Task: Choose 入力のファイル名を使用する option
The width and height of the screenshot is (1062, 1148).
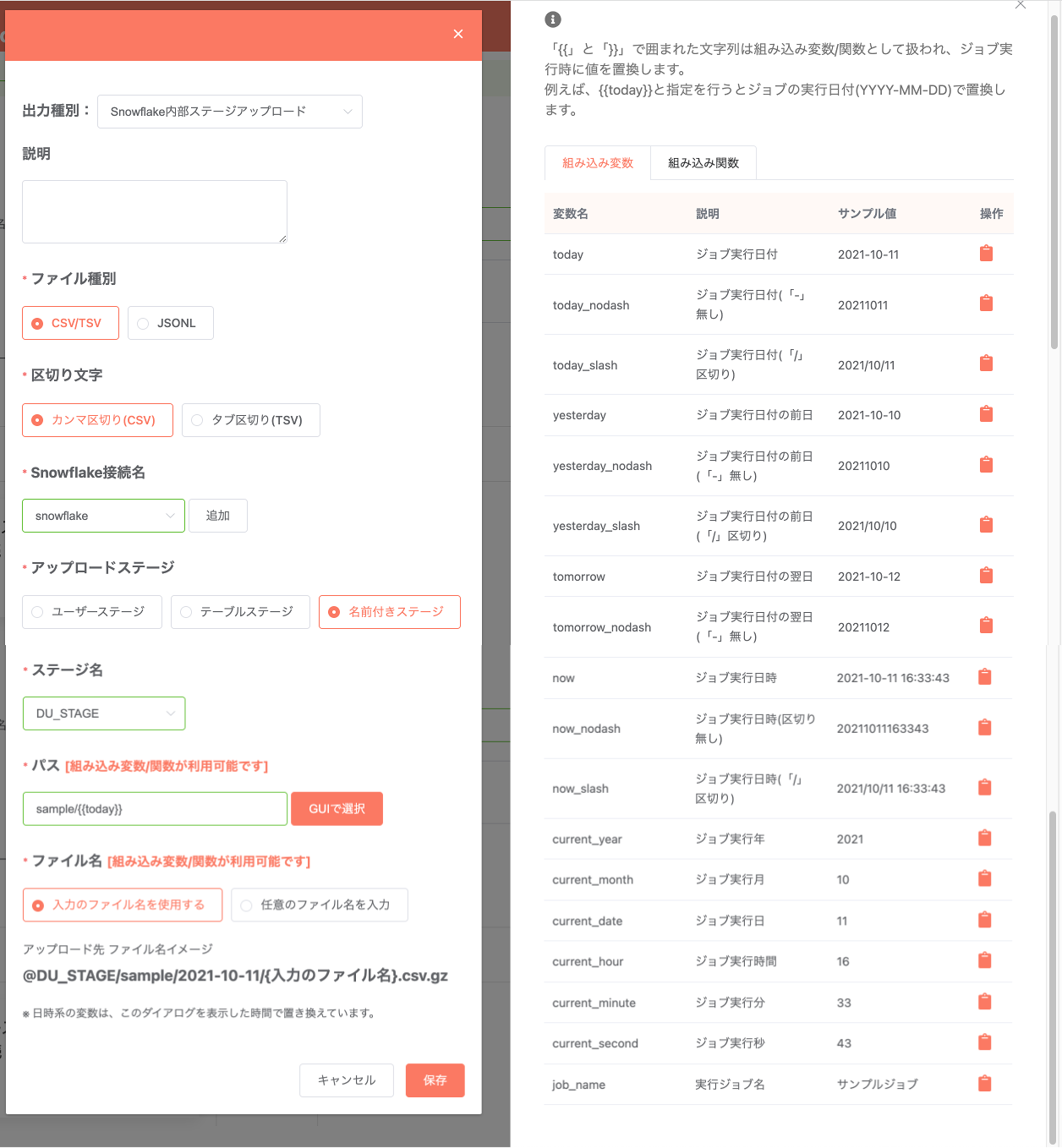Action: tap(123, 905)
